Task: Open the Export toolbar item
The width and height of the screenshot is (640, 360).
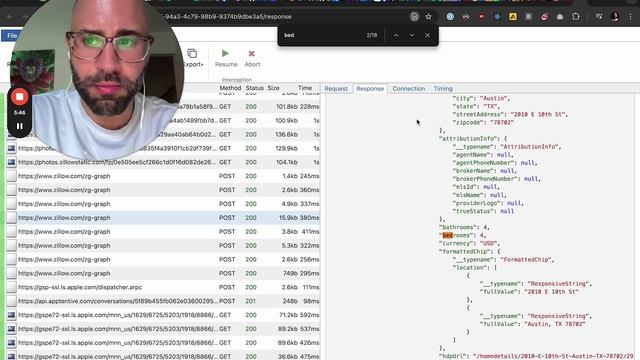Action: pyautogui.click(x=193, y=58)
